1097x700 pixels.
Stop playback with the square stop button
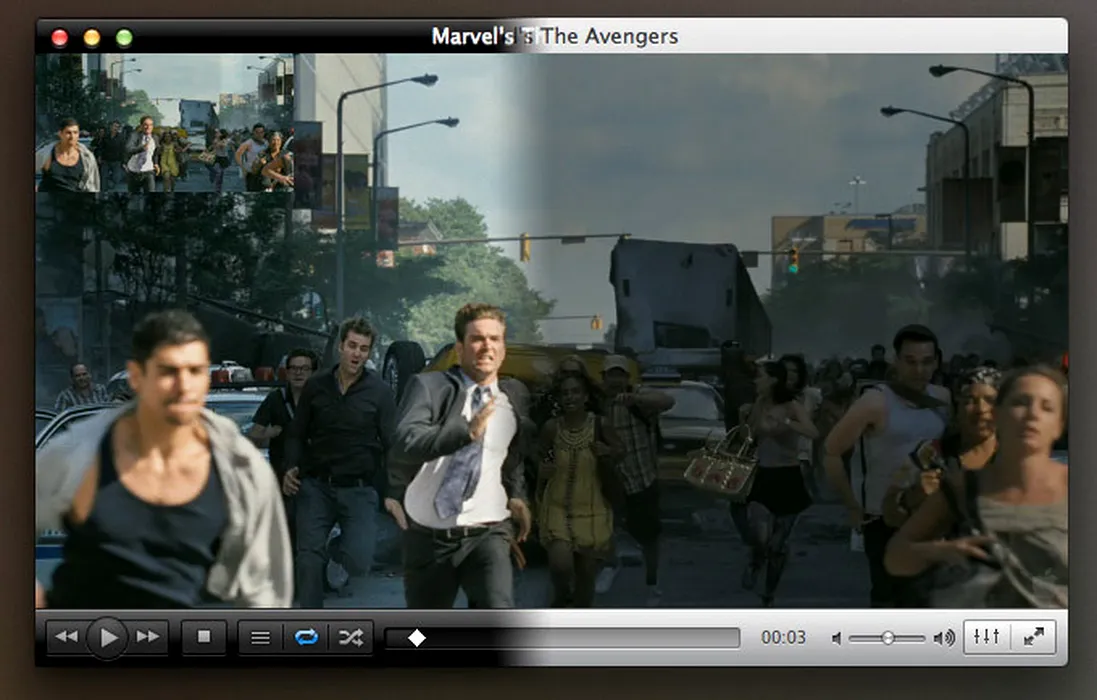click(204, 637)
